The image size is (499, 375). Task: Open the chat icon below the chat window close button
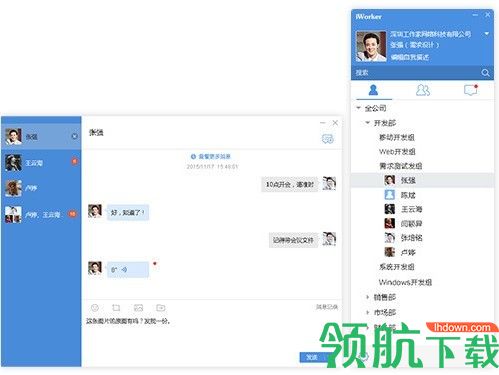[328, 139]
